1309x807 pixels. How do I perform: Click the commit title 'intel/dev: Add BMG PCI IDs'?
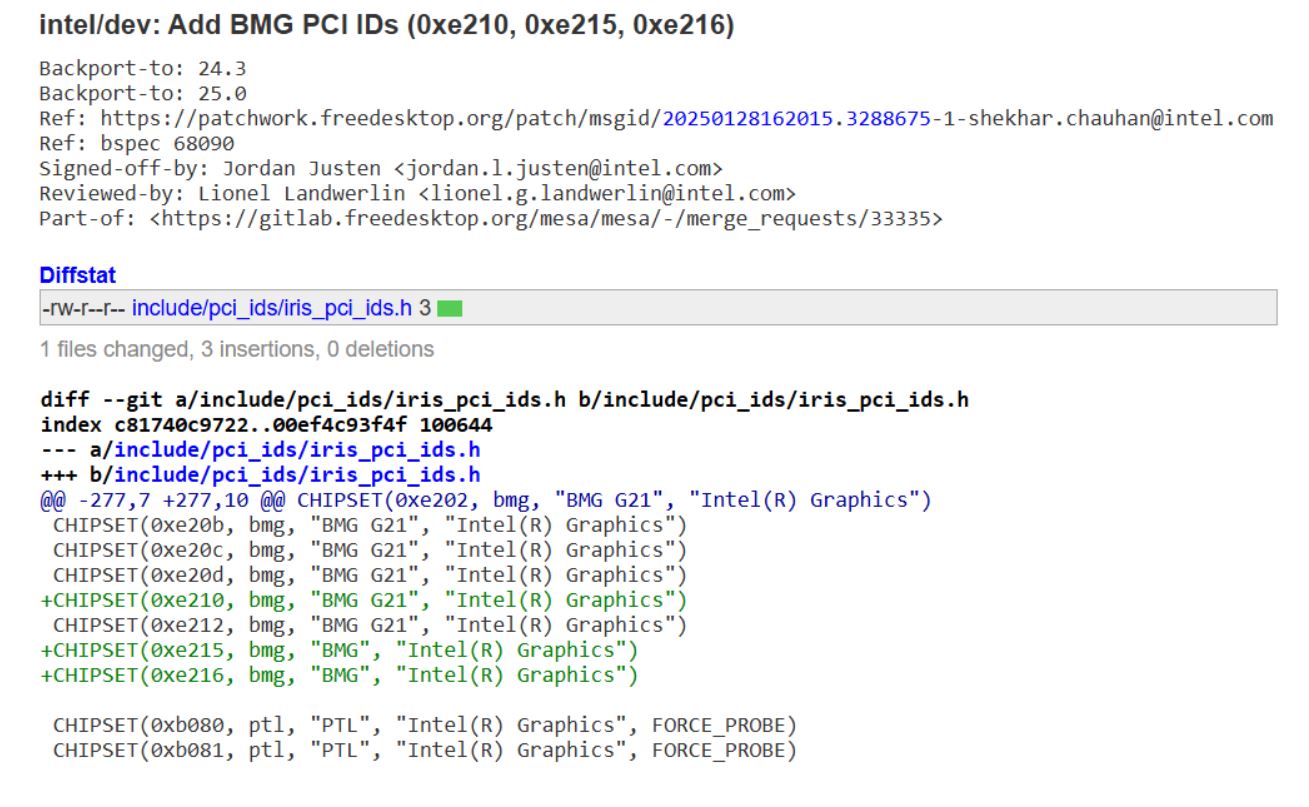coord(387,27)
